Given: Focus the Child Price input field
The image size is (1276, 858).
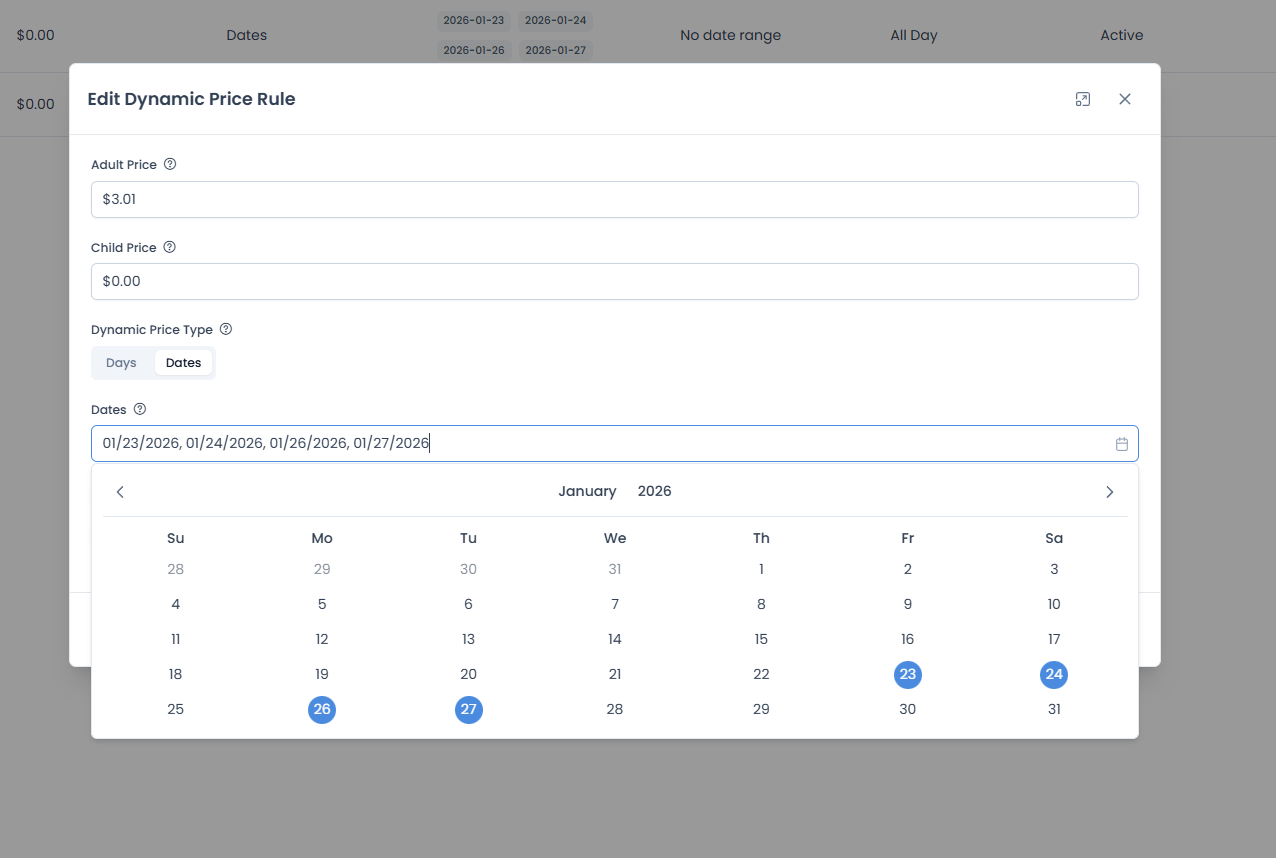Looking at the screenshot, I should coord(615,281).
